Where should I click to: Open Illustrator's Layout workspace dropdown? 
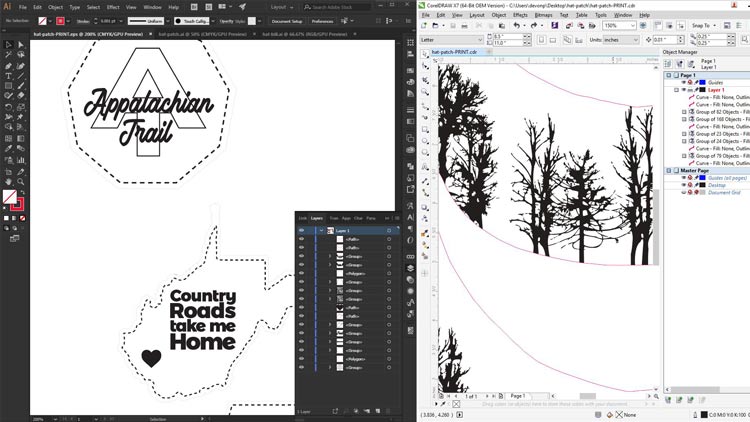(x=282, y=7)
